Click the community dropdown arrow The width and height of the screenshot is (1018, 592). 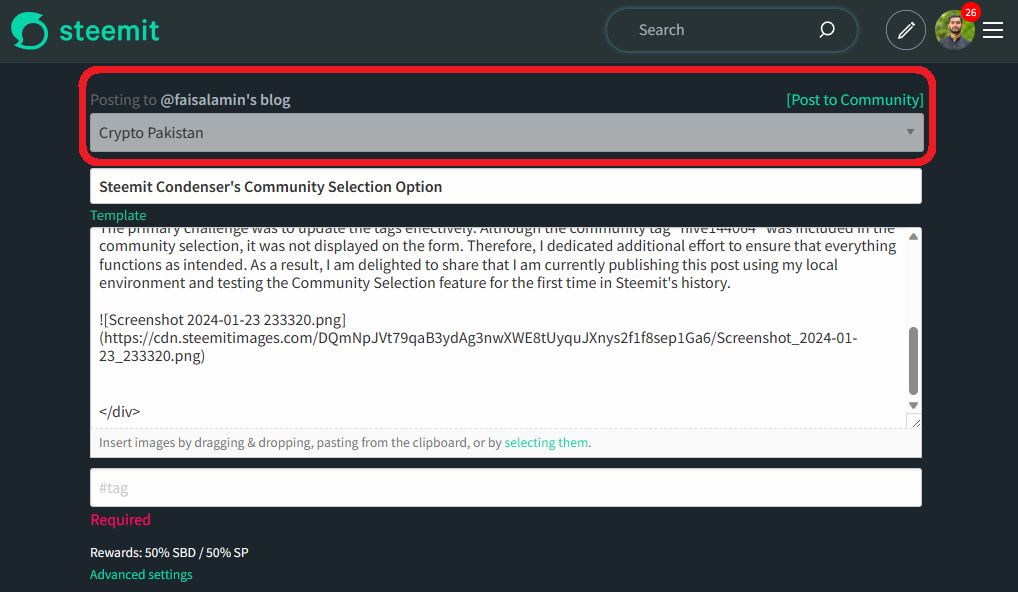click(910, 132)
